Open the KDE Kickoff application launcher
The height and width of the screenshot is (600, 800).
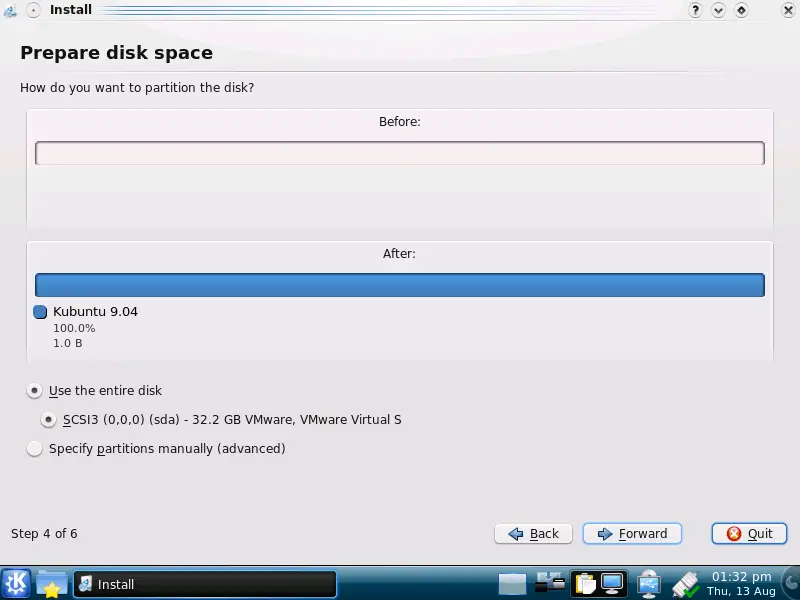[x=16, y=584]
